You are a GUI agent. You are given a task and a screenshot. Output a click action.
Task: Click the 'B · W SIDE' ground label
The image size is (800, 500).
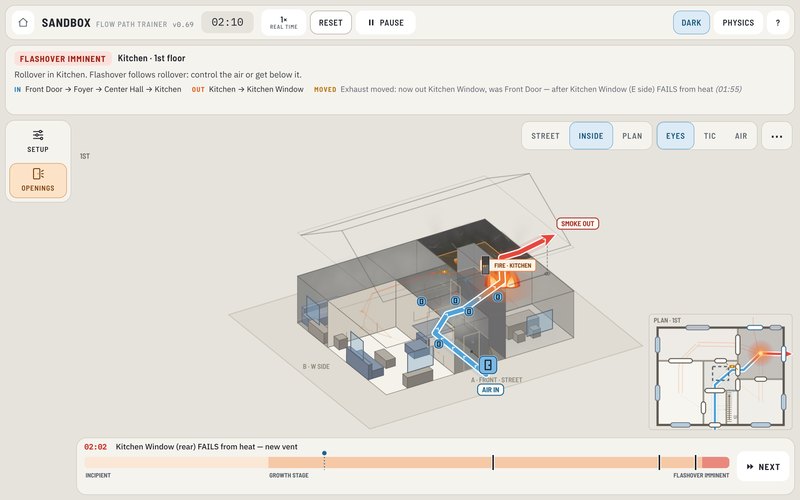[x=316, y=366]
